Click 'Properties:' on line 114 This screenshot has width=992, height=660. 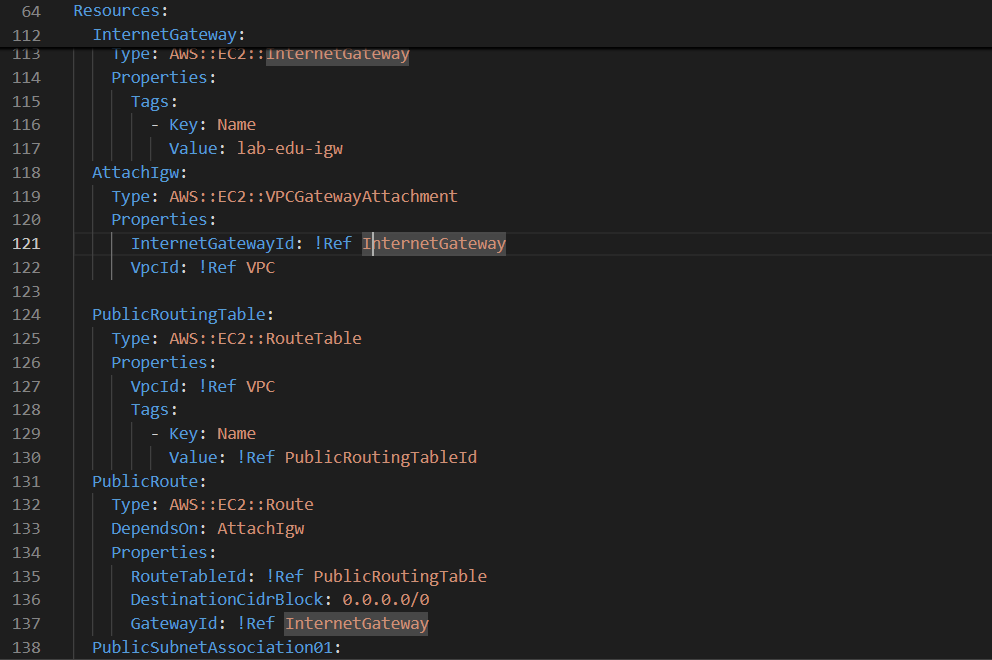click(x=164, y=78)
